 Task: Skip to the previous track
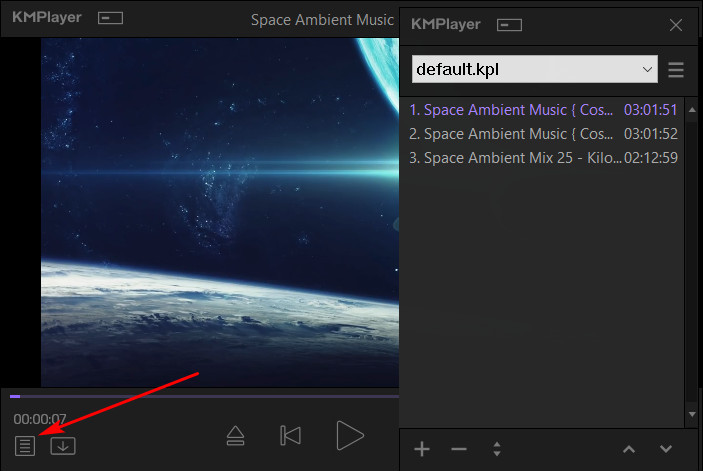click(x=291, y=435)
